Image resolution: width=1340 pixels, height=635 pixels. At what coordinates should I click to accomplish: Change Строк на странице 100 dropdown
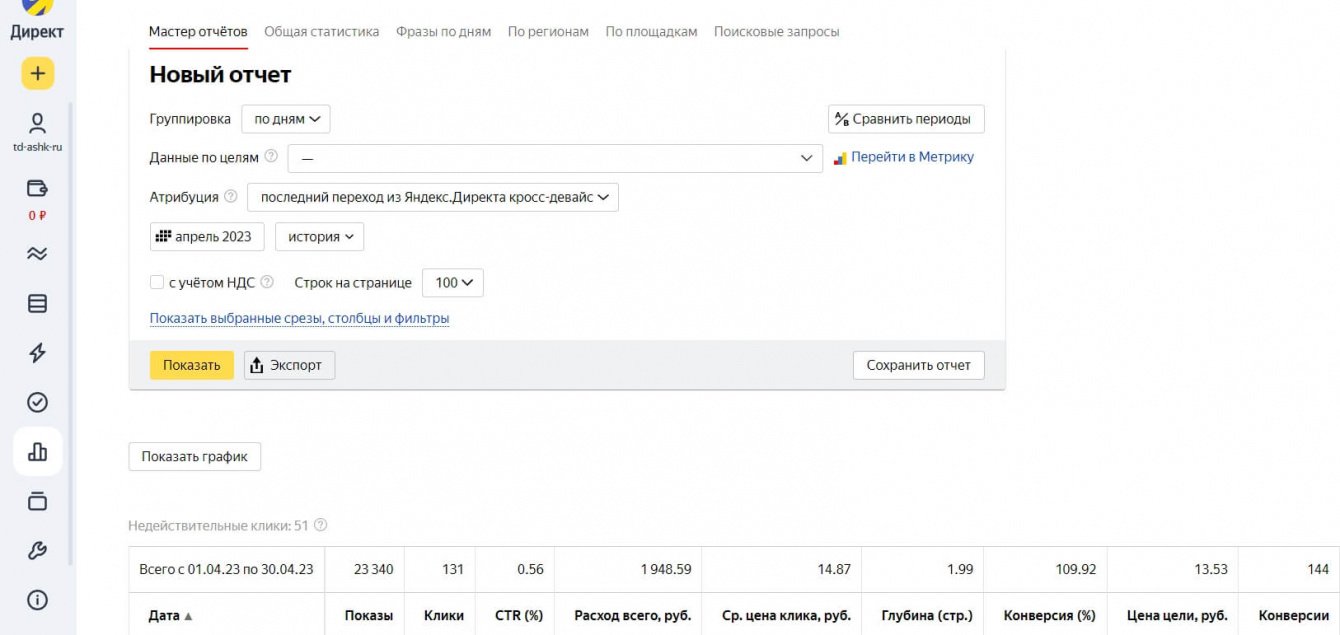click(453, 283)
